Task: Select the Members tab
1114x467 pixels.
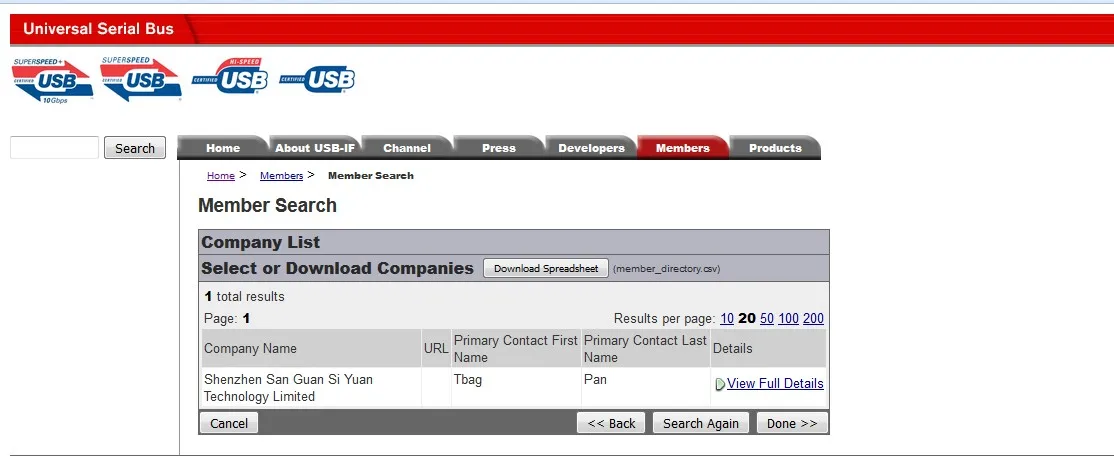Action: click(683, 148)
